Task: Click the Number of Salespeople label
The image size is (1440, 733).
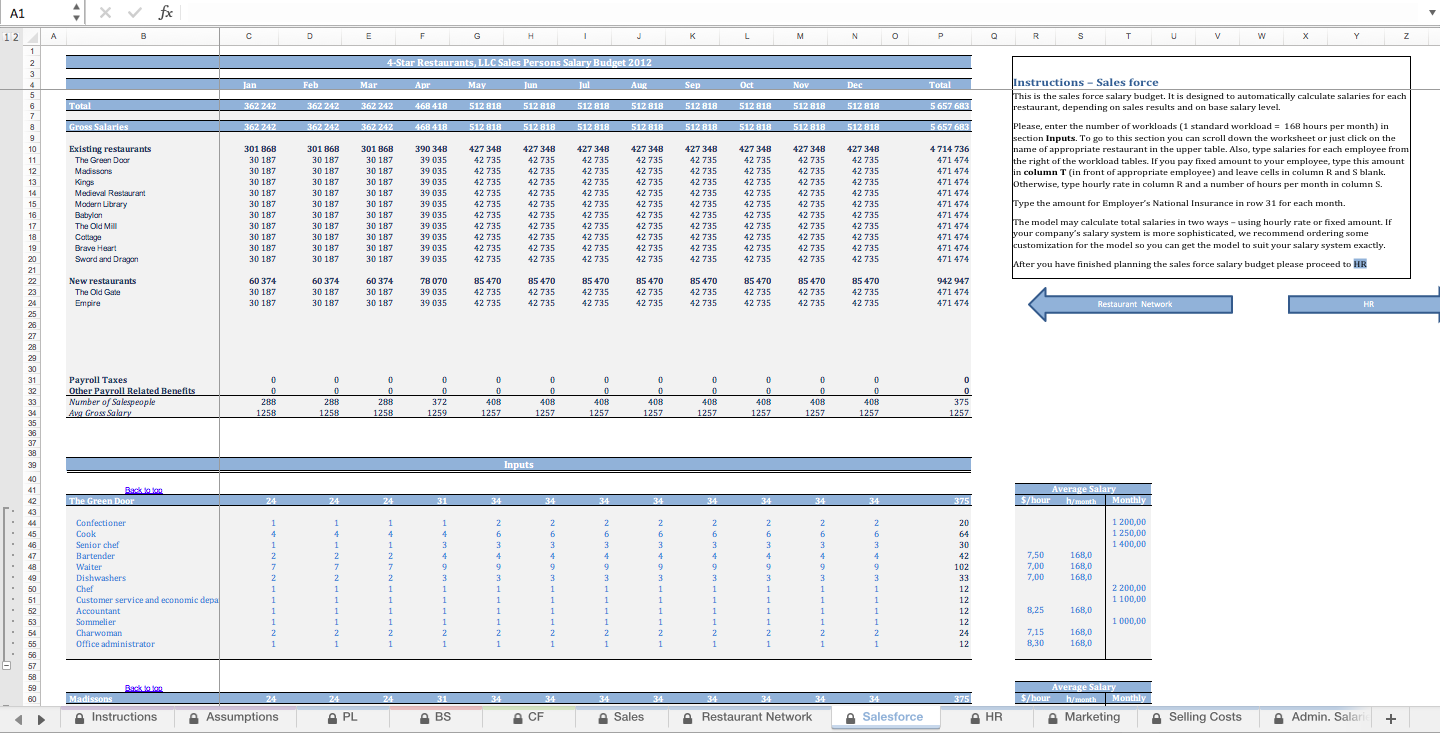Action: pyautogui.click(x=112, y=402)
